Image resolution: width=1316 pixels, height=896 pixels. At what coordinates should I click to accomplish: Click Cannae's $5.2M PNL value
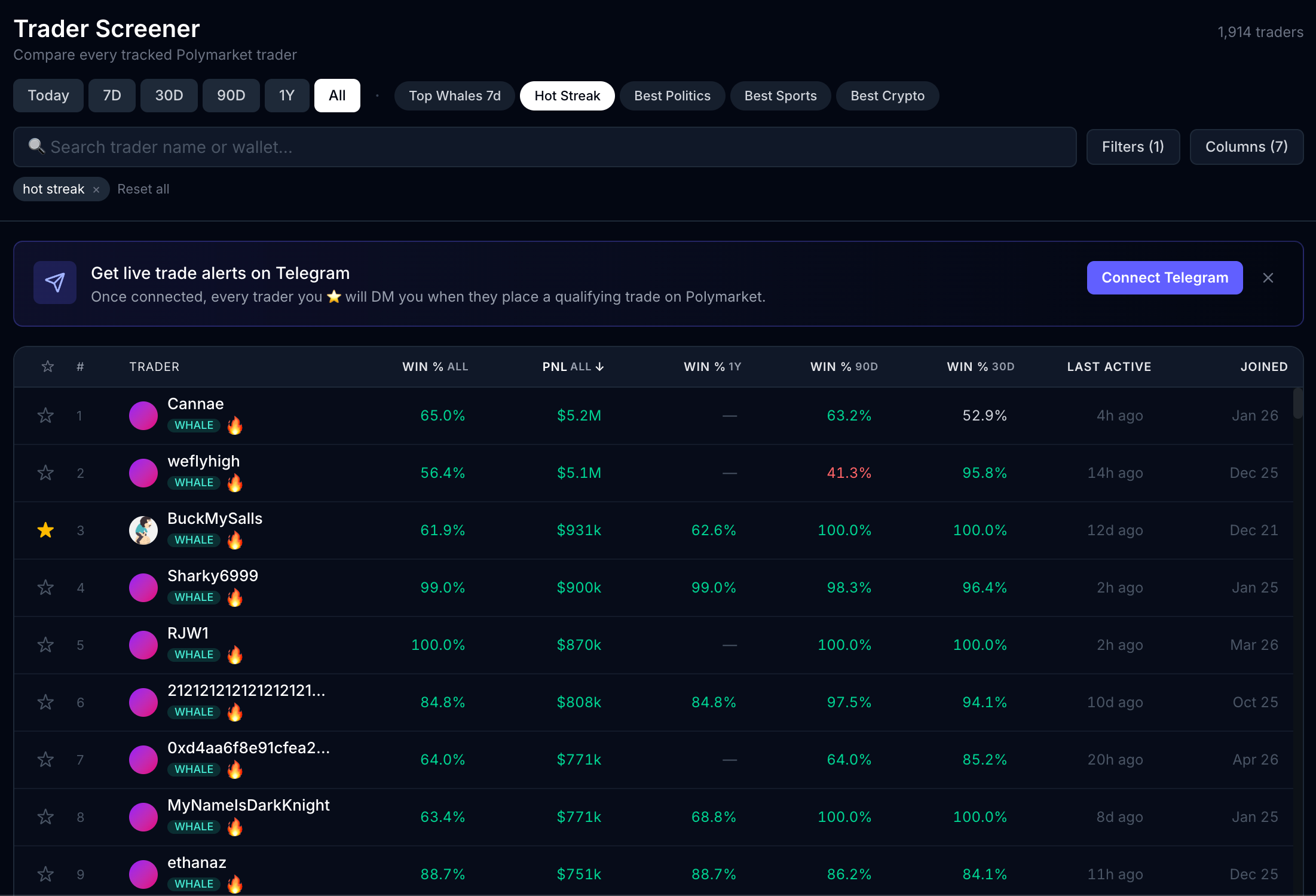tap(579, 416)
